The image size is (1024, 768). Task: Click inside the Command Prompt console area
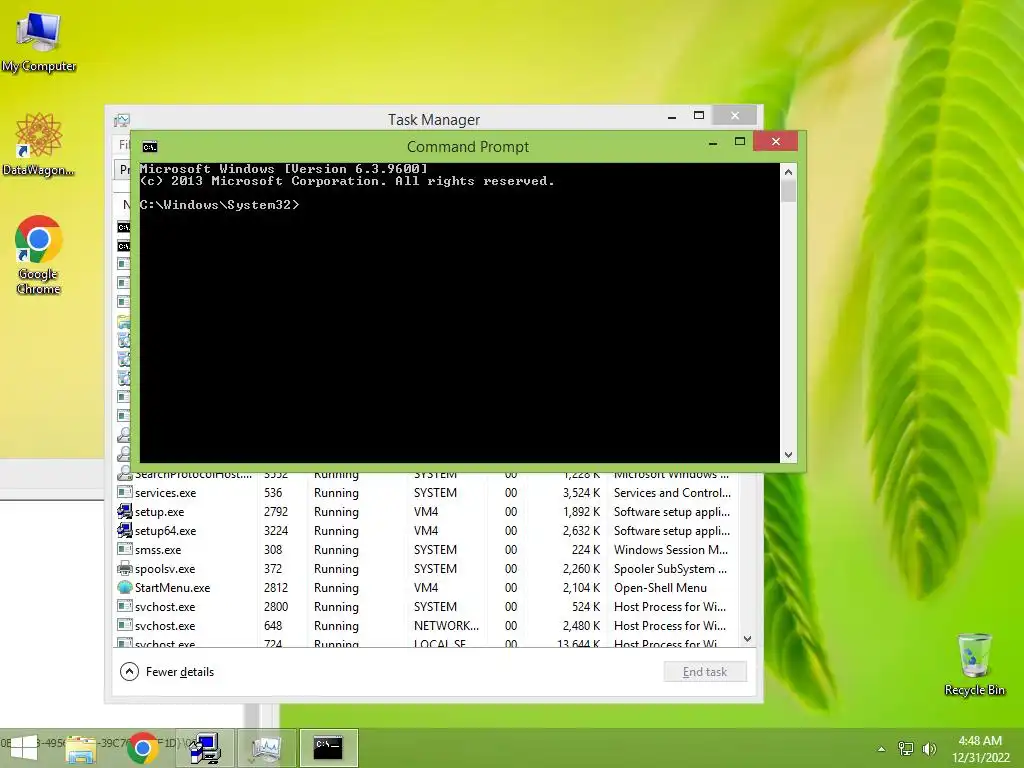coord(459,312)
